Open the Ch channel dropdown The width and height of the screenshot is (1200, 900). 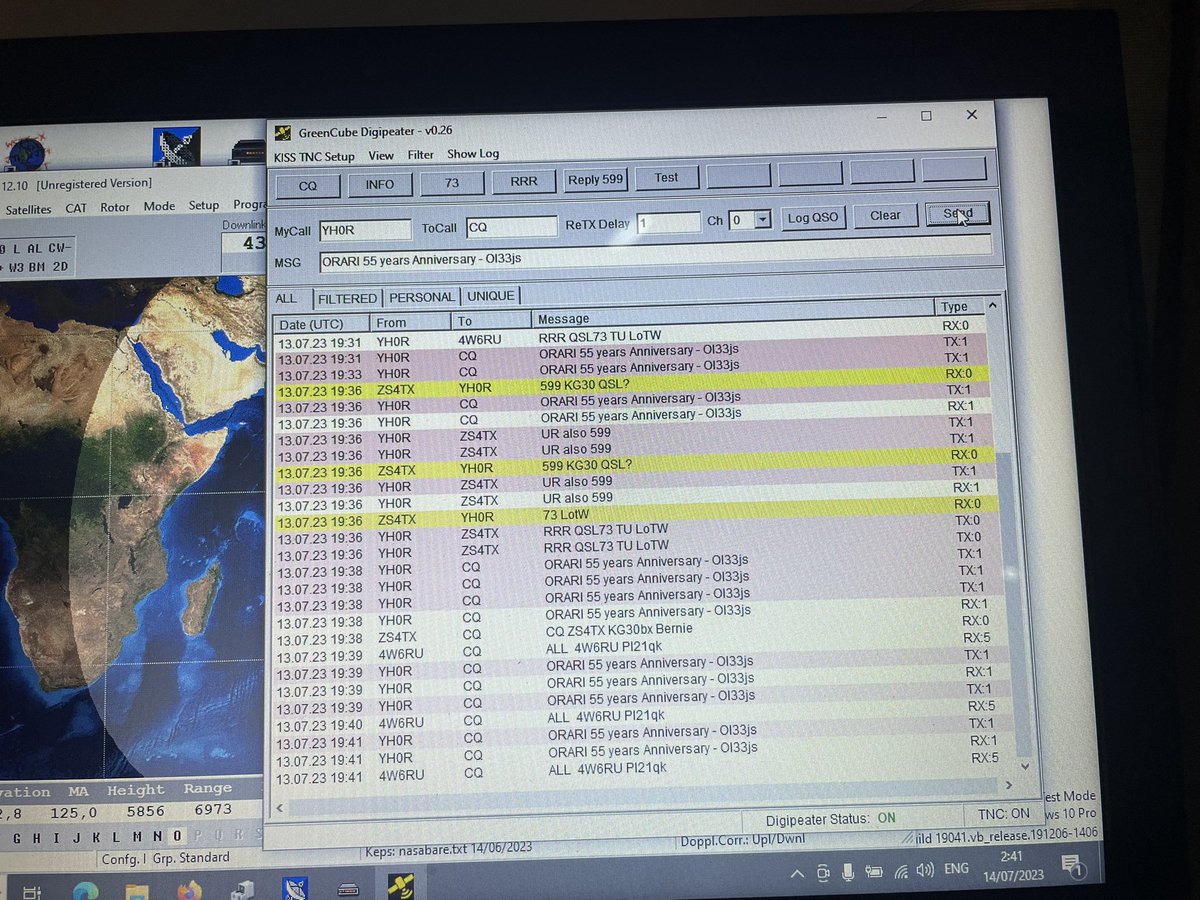[763, 220]
